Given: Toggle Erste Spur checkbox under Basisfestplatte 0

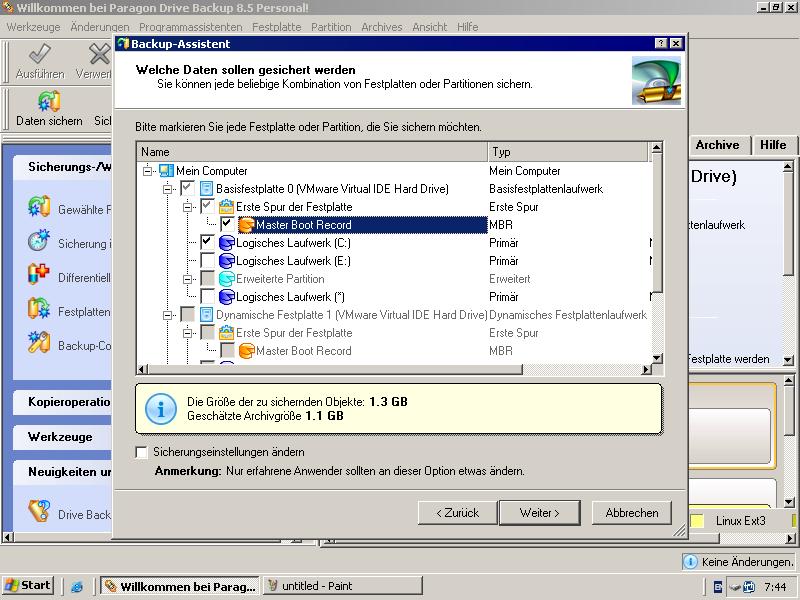Looking at the screenshot, I should [x=207, y=206].
